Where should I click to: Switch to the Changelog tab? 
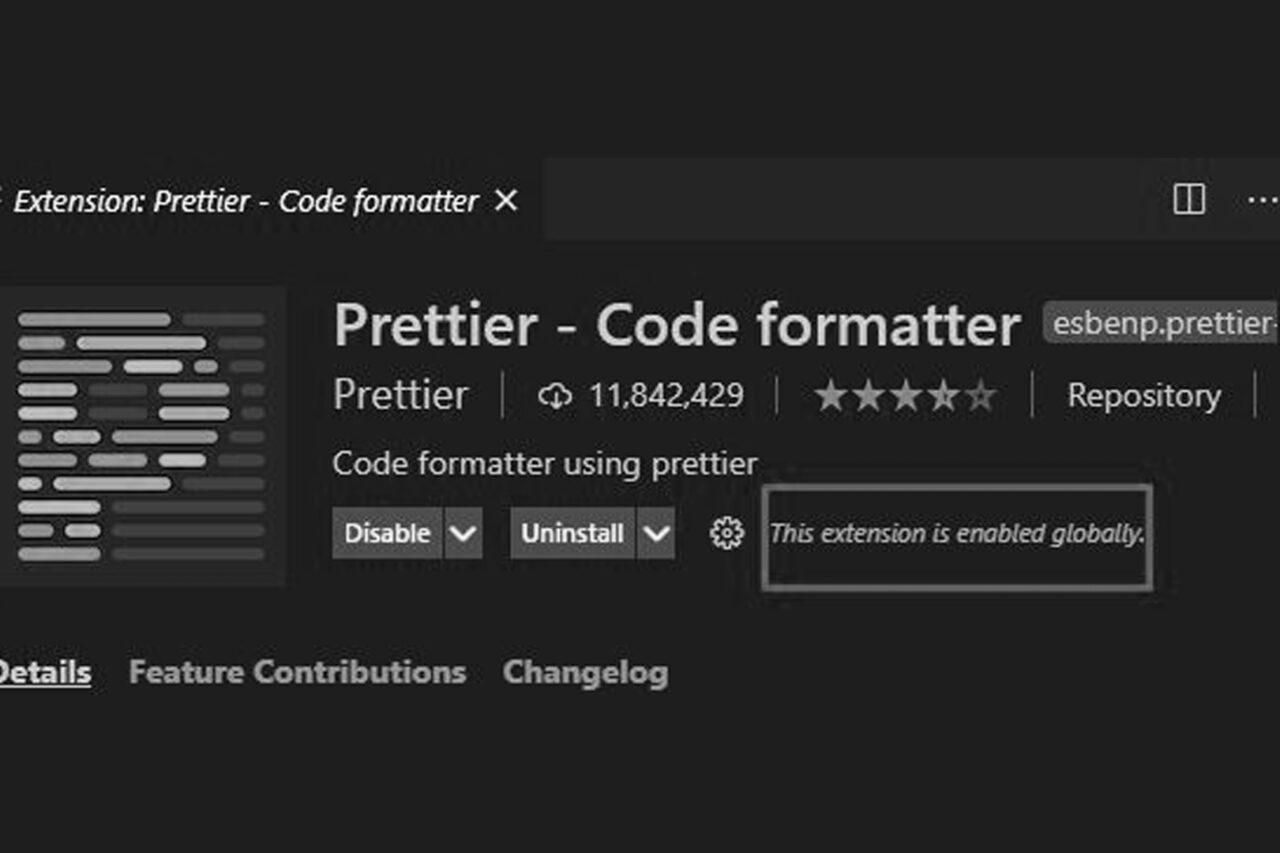coord(585,673)
